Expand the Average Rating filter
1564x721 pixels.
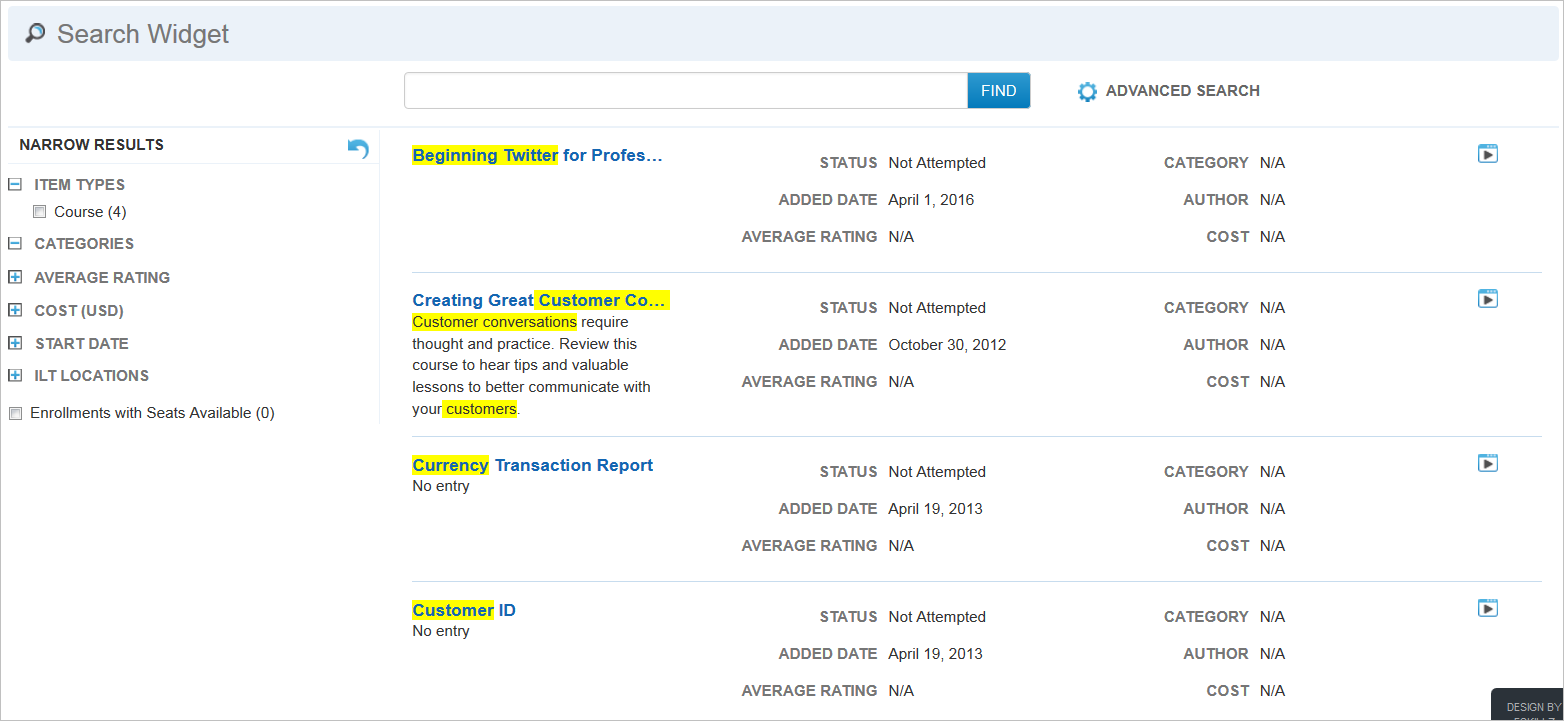coord(15,278)
